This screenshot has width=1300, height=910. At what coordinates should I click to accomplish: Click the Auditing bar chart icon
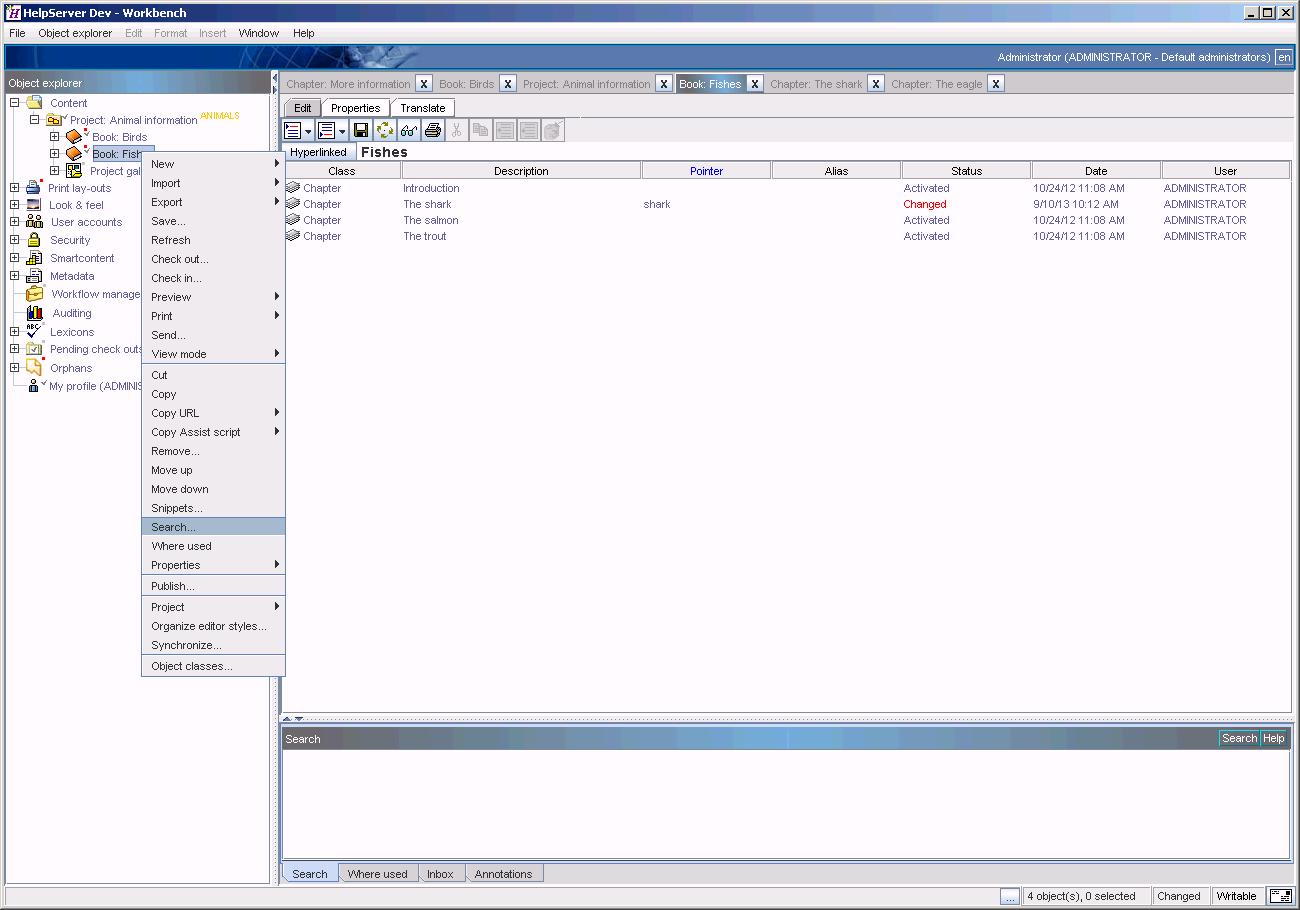[34, 313]
